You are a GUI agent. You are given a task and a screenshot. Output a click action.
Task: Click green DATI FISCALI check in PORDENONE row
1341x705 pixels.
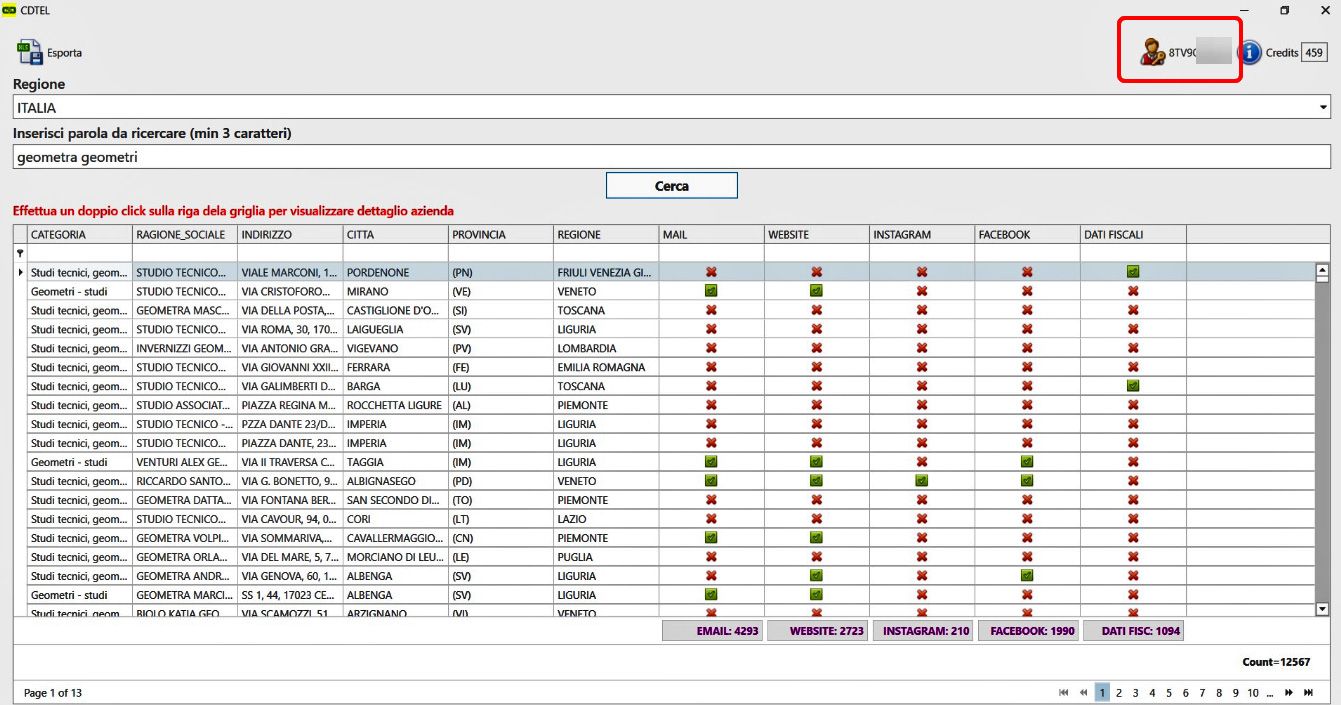coord(1133,272)
